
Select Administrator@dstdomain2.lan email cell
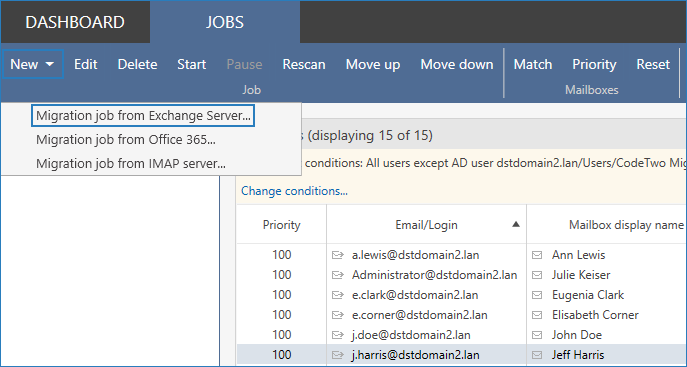tap(434, 275)
